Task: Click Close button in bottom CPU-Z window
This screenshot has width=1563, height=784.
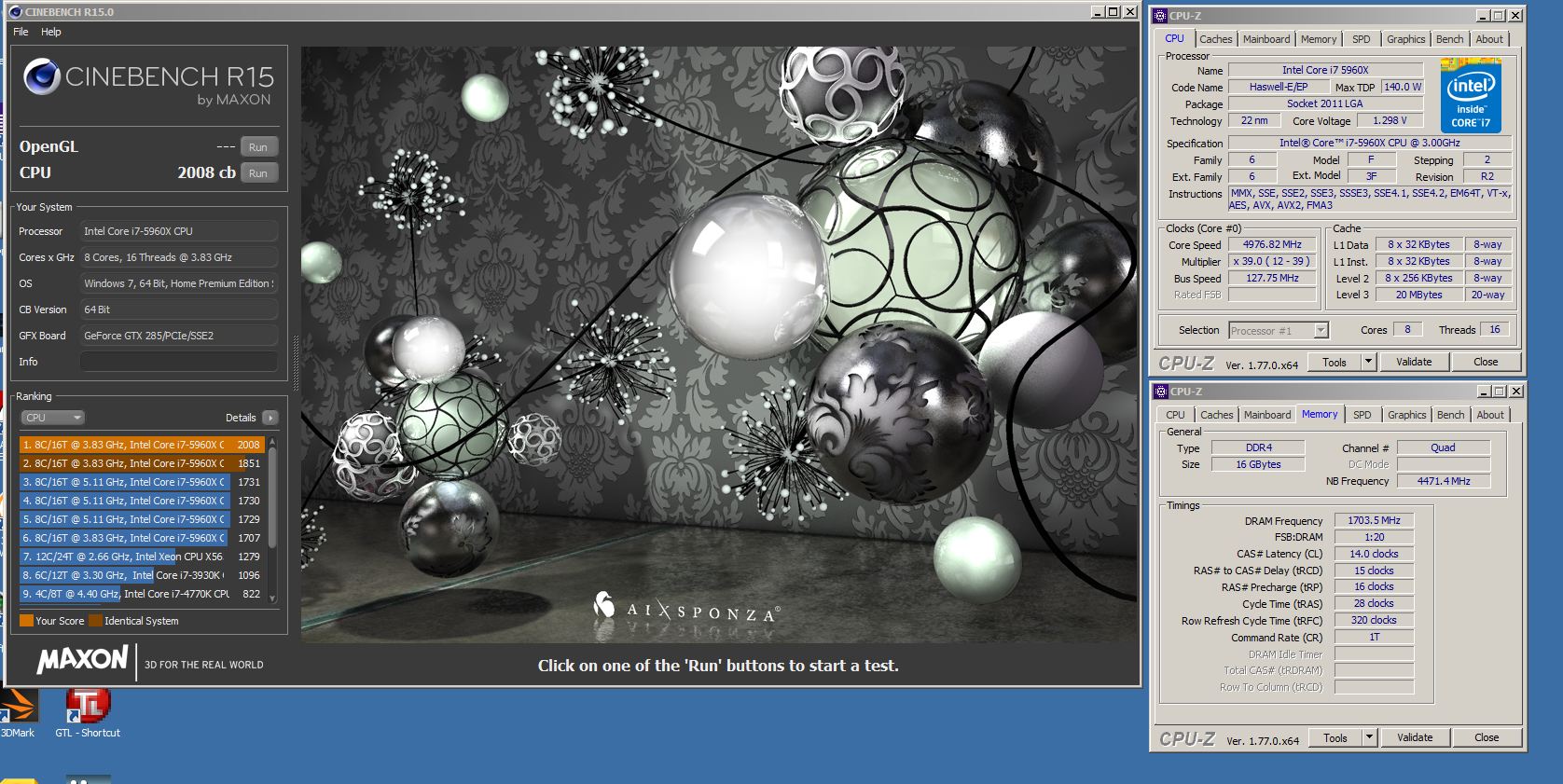Action: point(1487,737)
